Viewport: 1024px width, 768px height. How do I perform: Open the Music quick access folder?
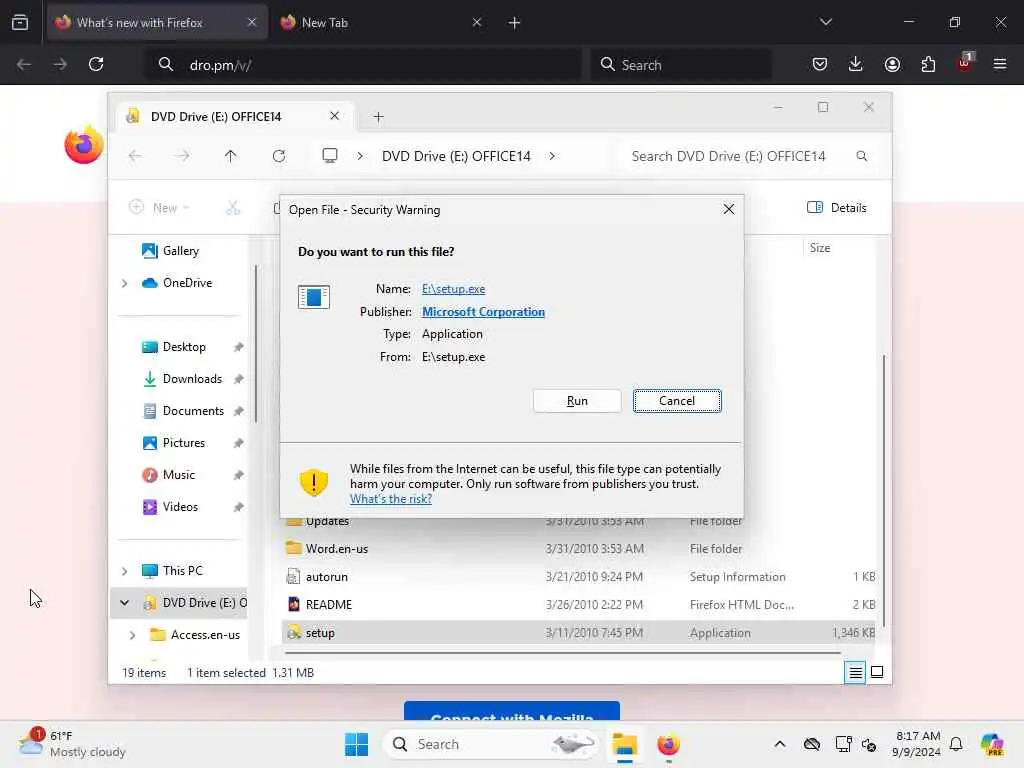point(178,475)
